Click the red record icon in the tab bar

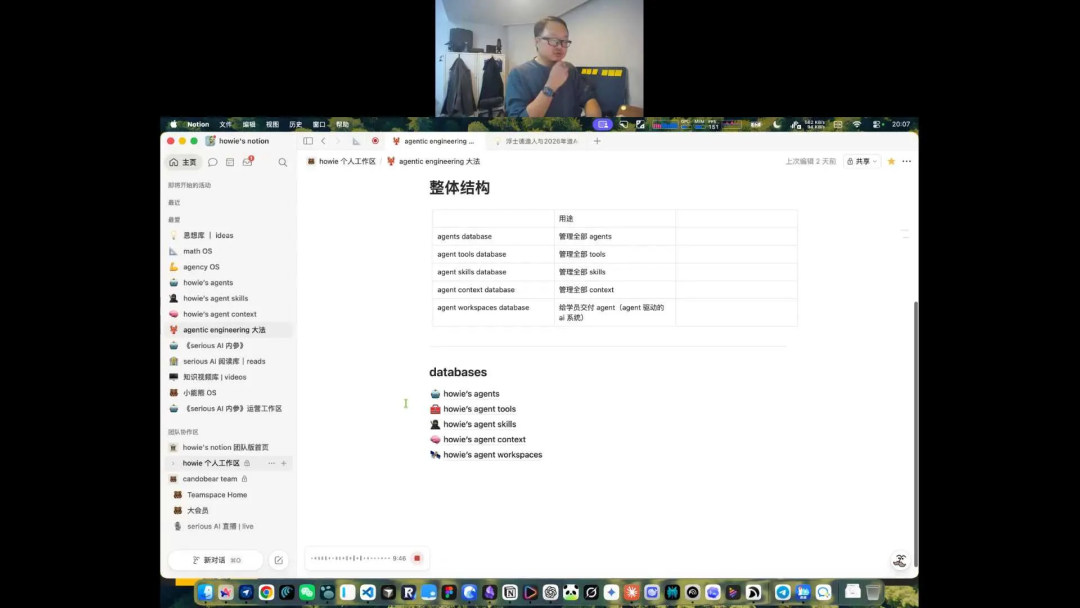(x=375, y=141)
